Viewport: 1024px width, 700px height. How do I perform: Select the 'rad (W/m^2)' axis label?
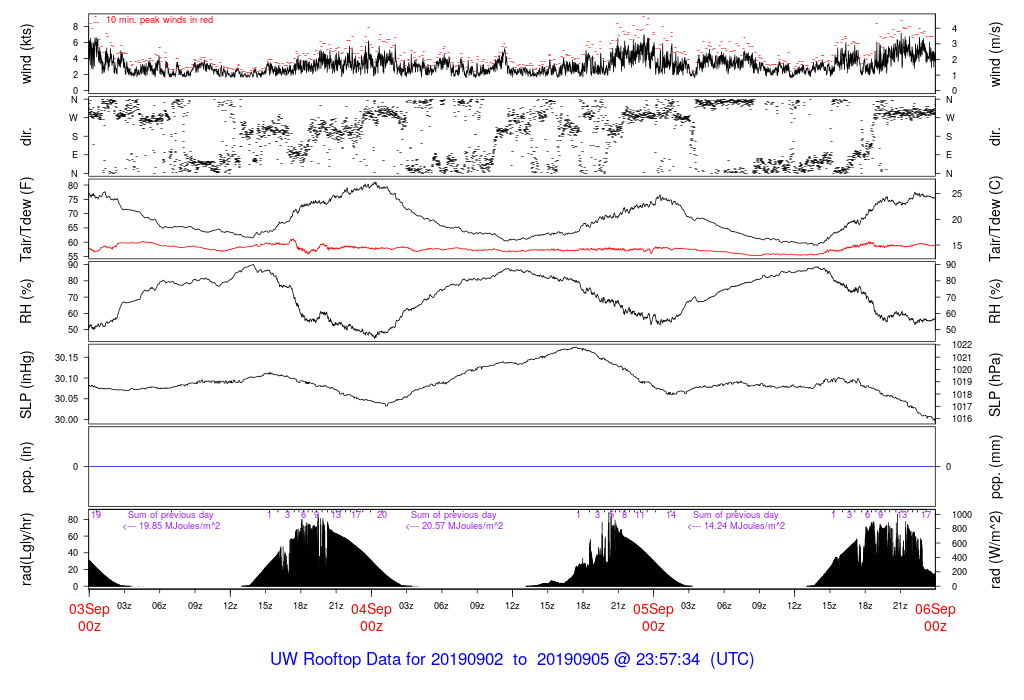coord(995,549)
